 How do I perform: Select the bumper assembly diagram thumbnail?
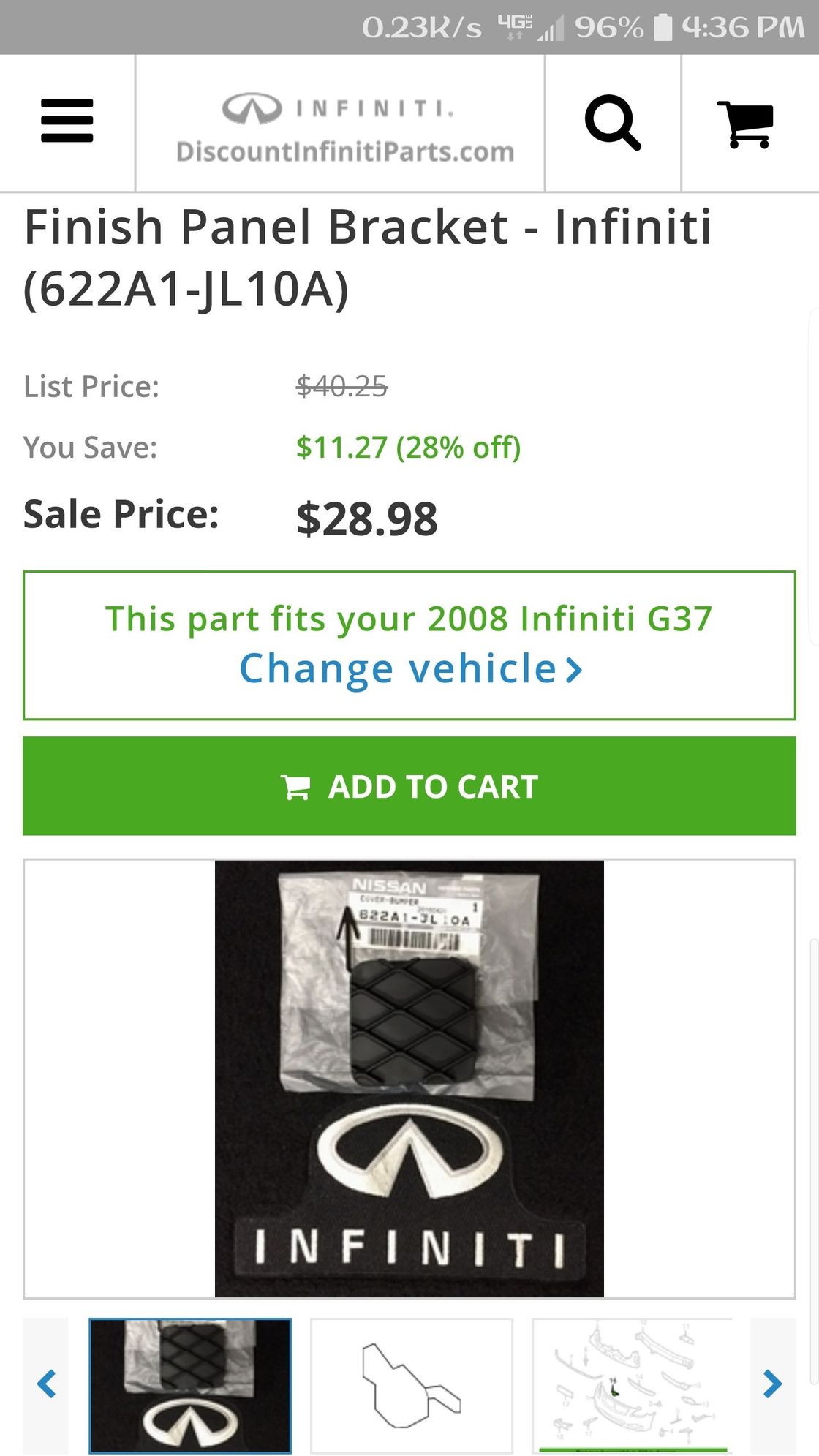633,1385
